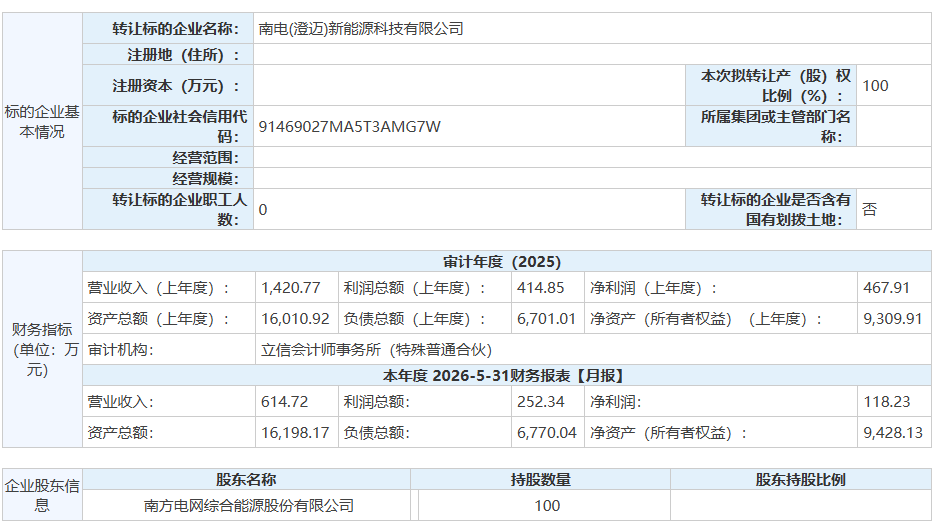Click the current-year 净利润 label
The image size is (934, 529).
pos(615,402)
